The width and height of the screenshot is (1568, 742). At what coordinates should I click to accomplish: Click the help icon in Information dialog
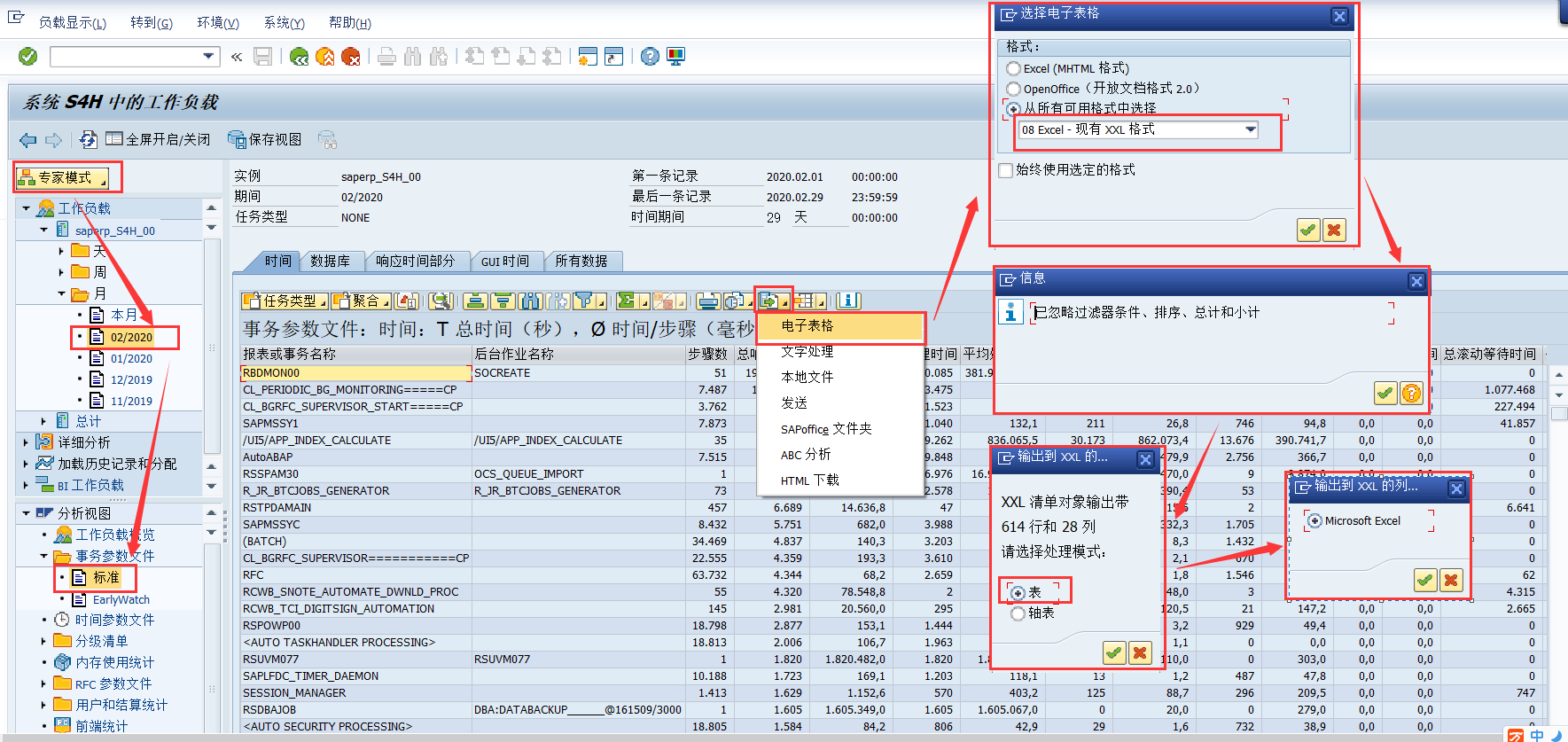1411,393
